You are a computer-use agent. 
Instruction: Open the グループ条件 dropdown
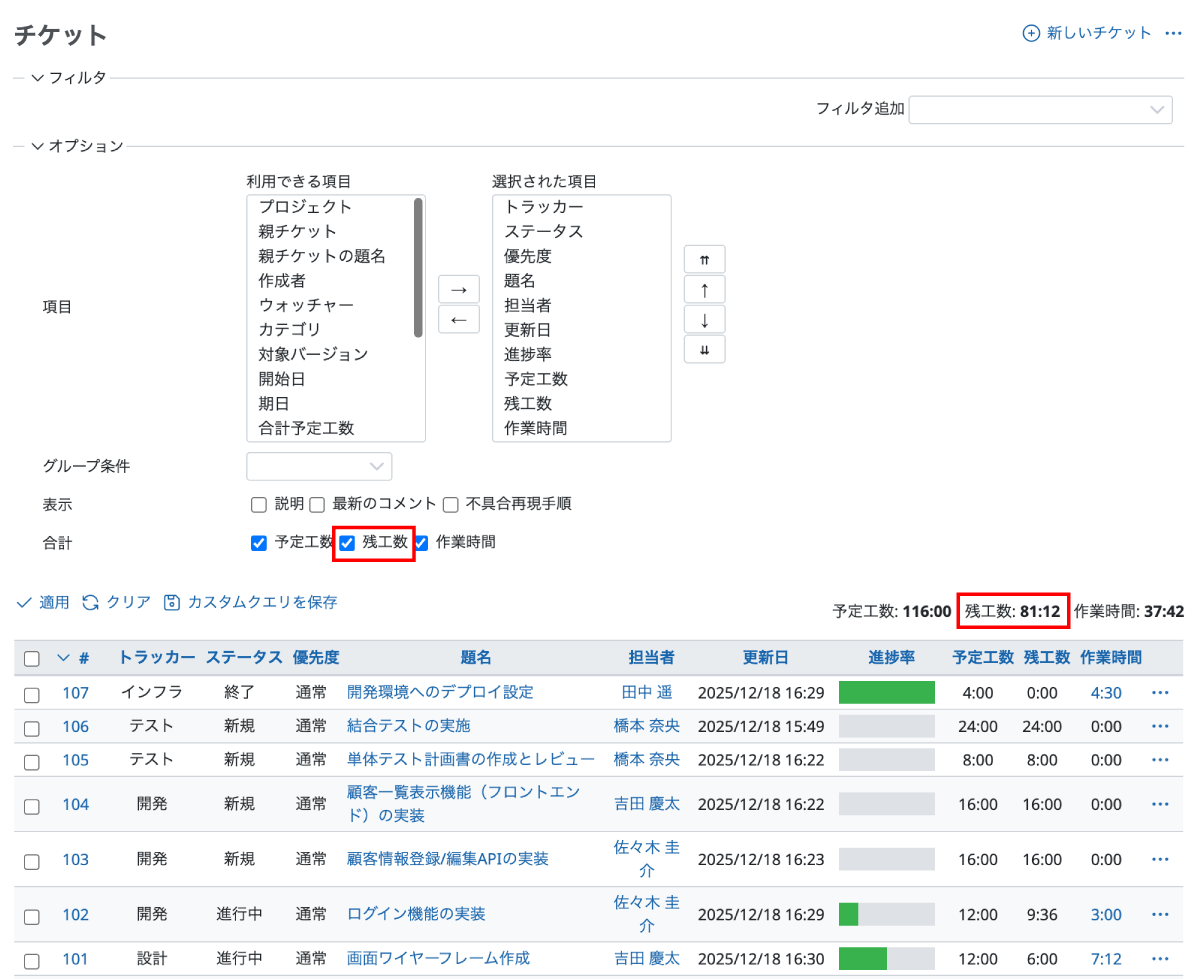(319, 466)
